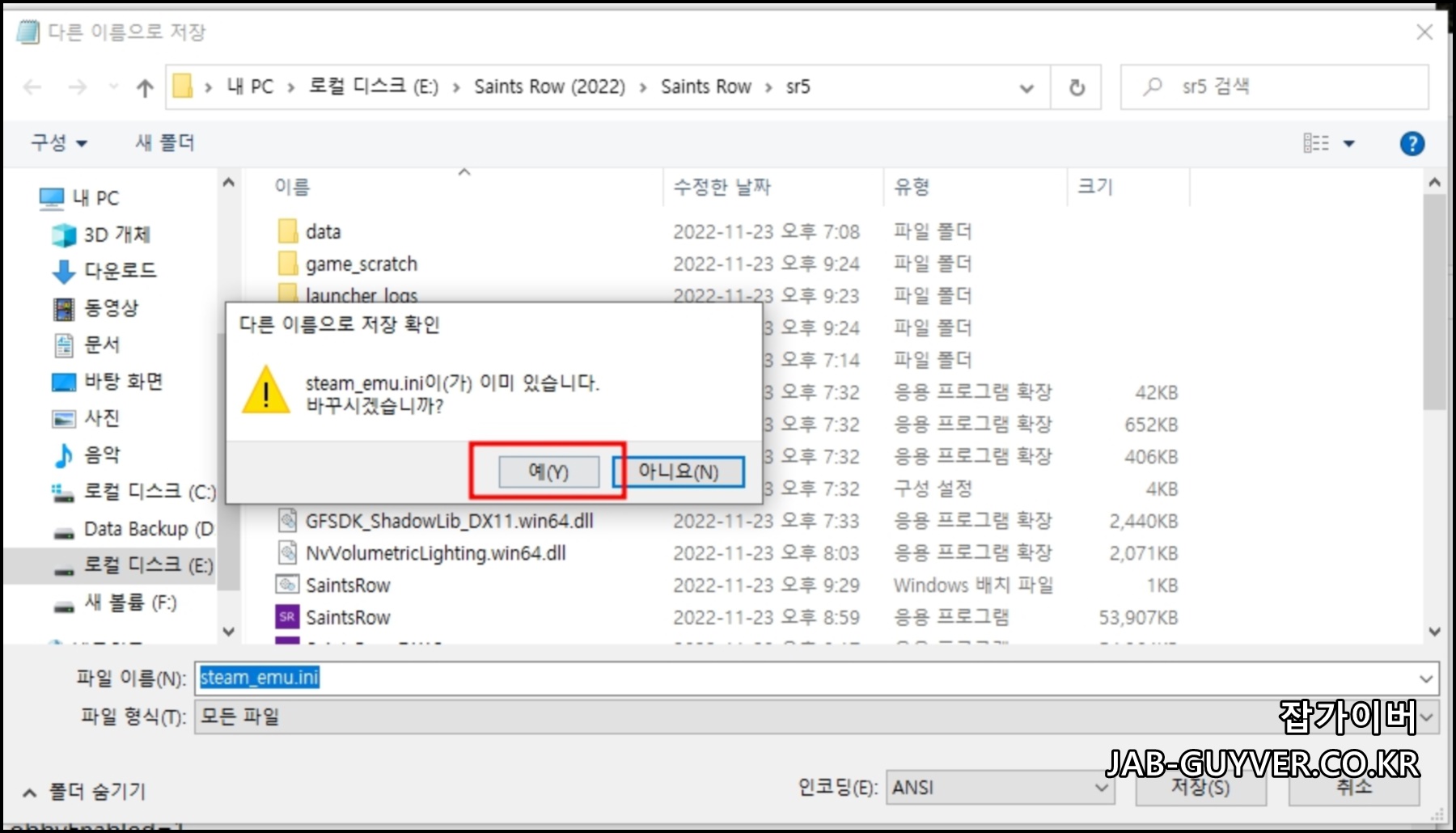Open the Organize (구성) menu

pos(58,143)
